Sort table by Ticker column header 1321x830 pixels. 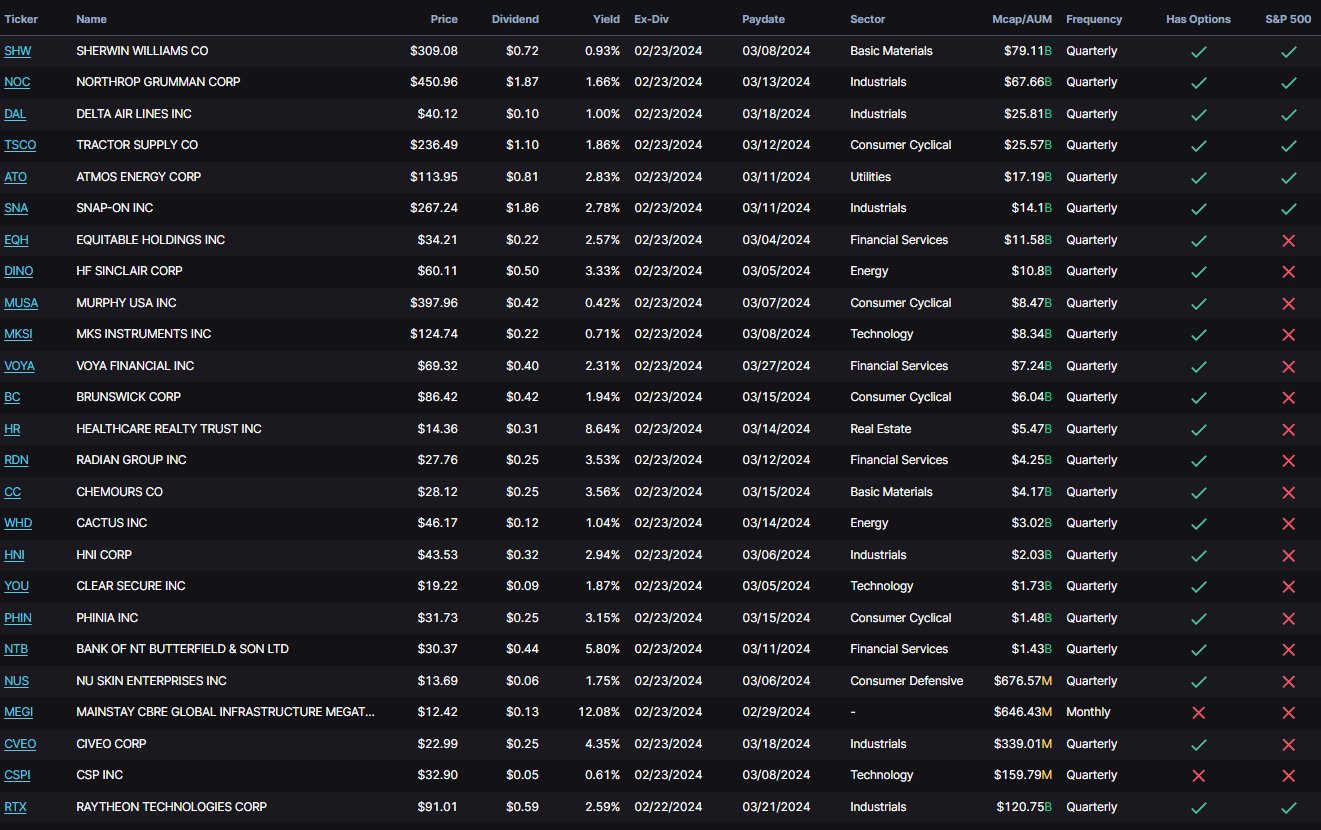[x=21, y=19]
